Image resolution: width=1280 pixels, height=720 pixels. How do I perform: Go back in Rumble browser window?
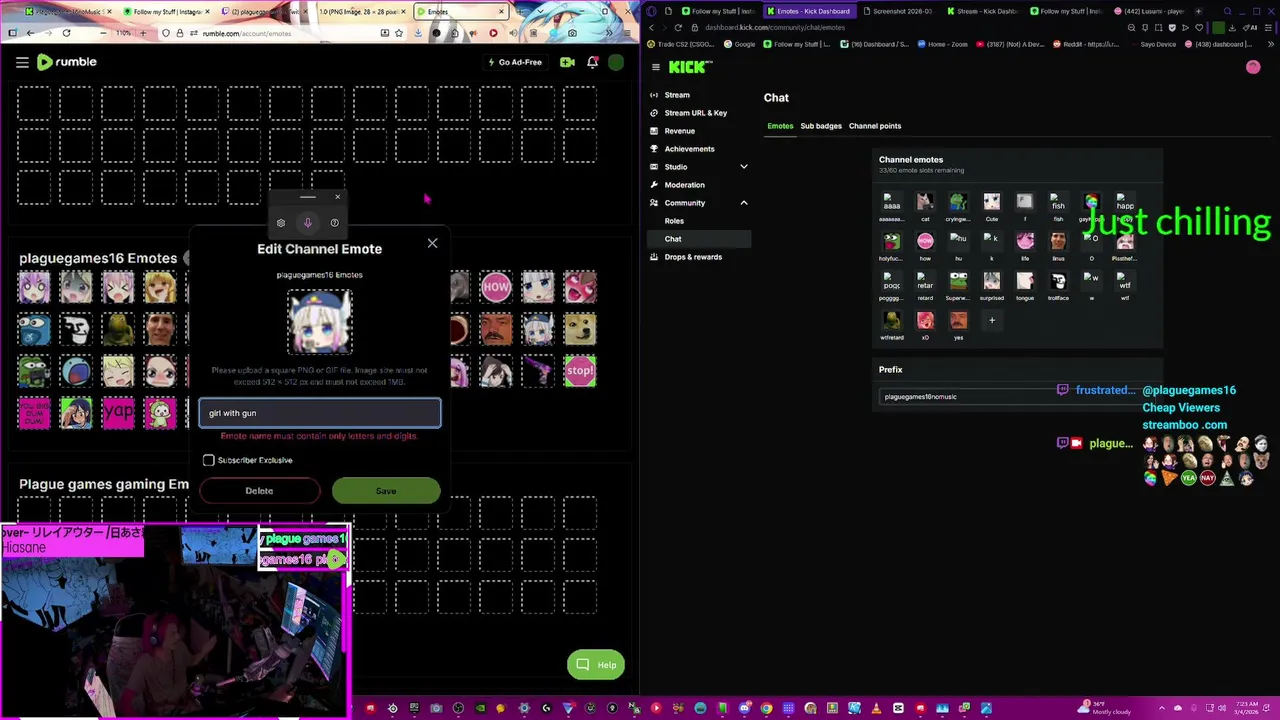(30, 33)
